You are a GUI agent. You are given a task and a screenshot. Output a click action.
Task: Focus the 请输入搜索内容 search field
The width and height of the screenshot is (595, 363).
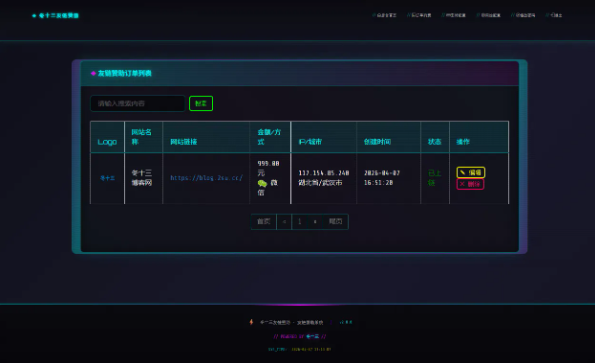137,104
